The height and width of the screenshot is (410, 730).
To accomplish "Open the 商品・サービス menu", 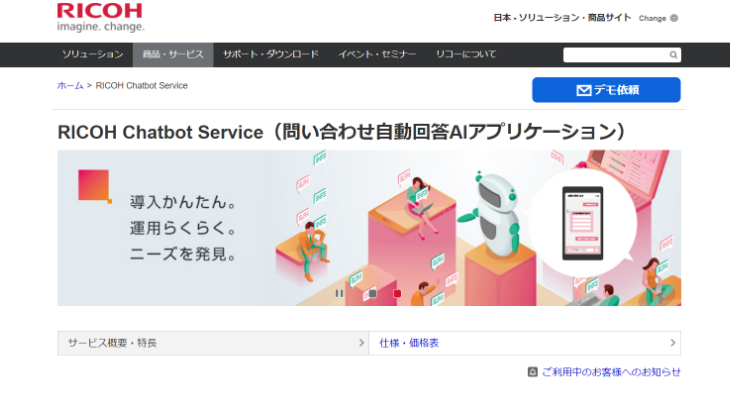I will tap(173, 54).
